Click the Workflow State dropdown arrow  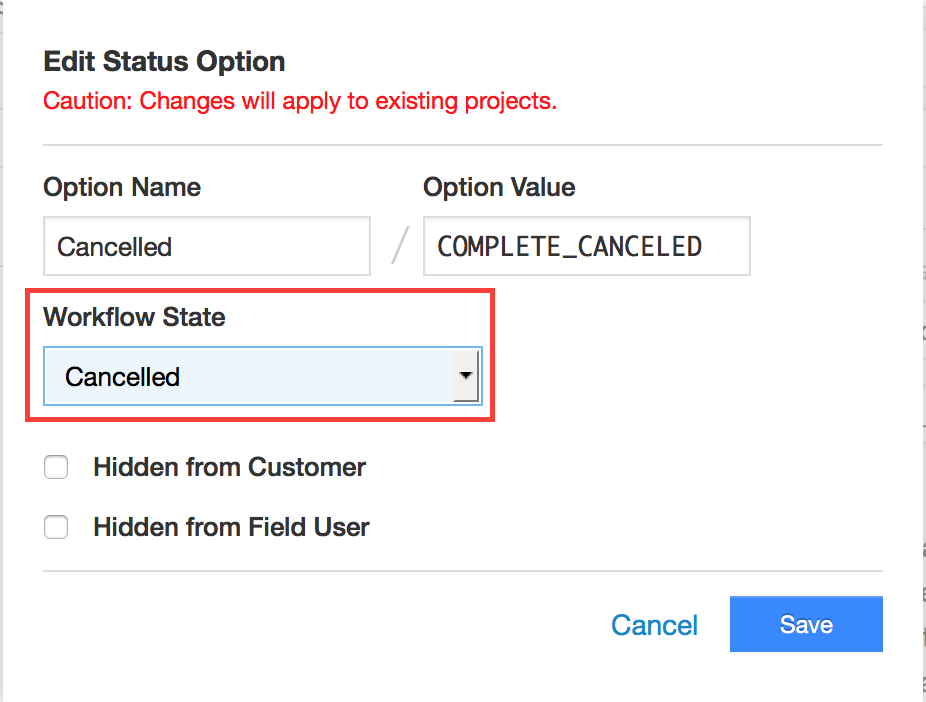pos(466,376)
